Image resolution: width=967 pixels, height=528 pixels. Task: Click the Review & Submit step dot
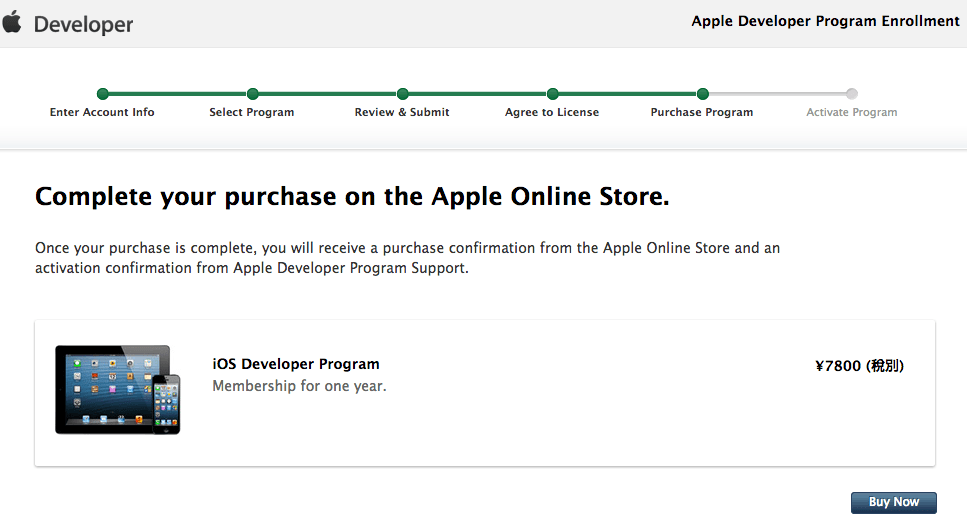click(402, 94)
